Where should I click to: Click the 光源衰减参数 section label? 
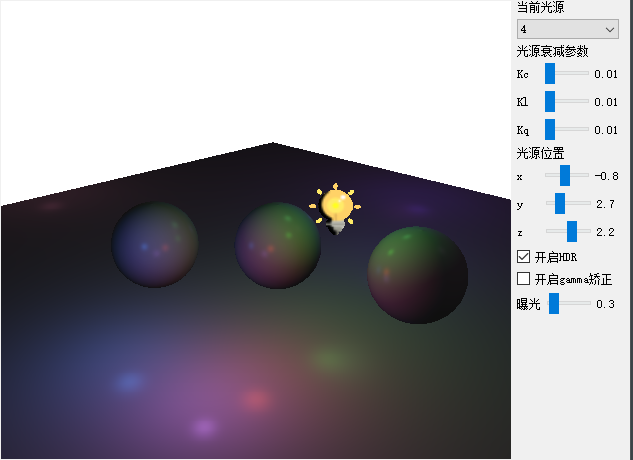[552, 52]
